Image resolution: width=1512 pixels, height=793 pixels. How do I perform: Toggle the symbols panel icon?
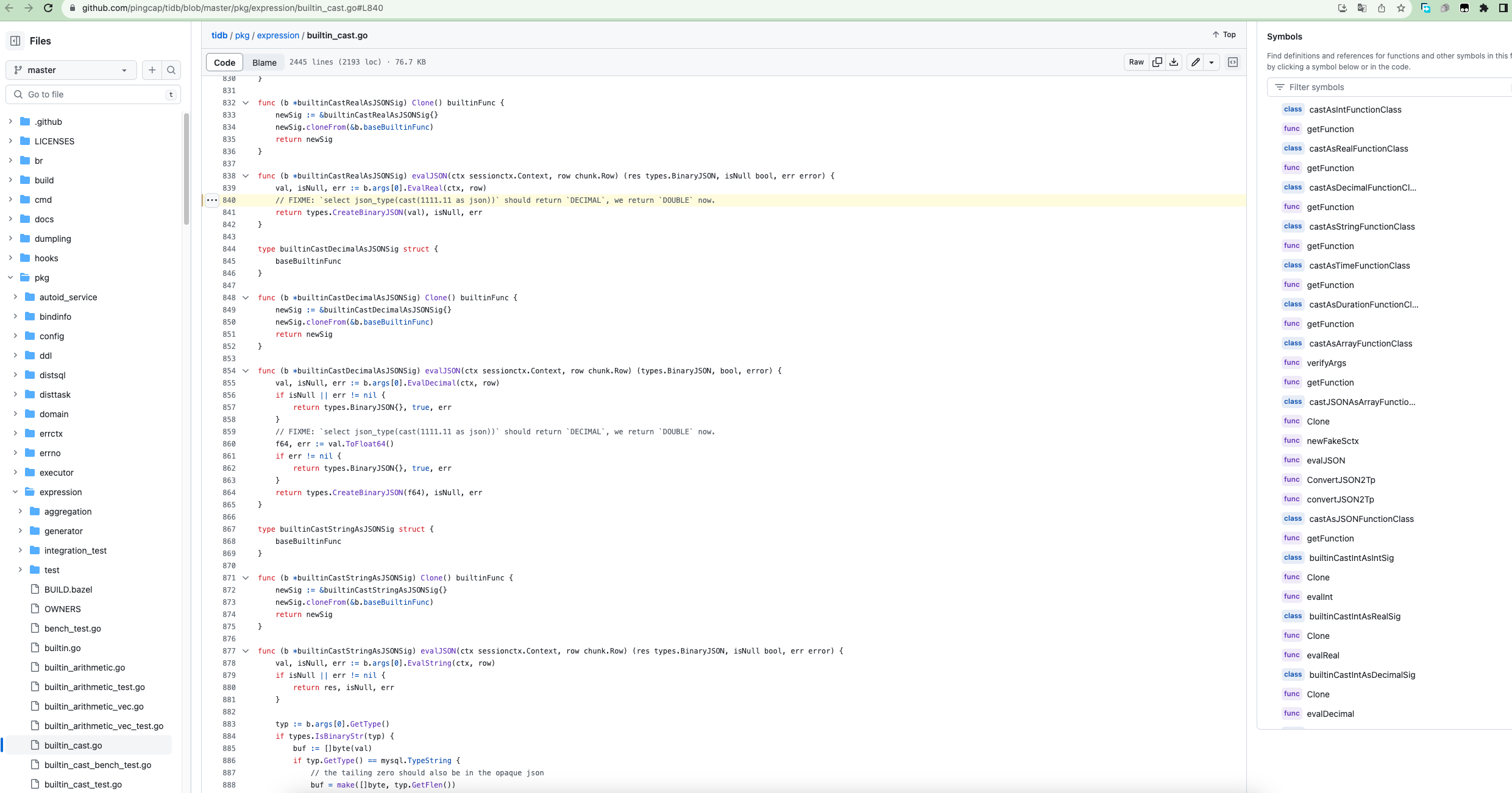tap(1233, 62)
